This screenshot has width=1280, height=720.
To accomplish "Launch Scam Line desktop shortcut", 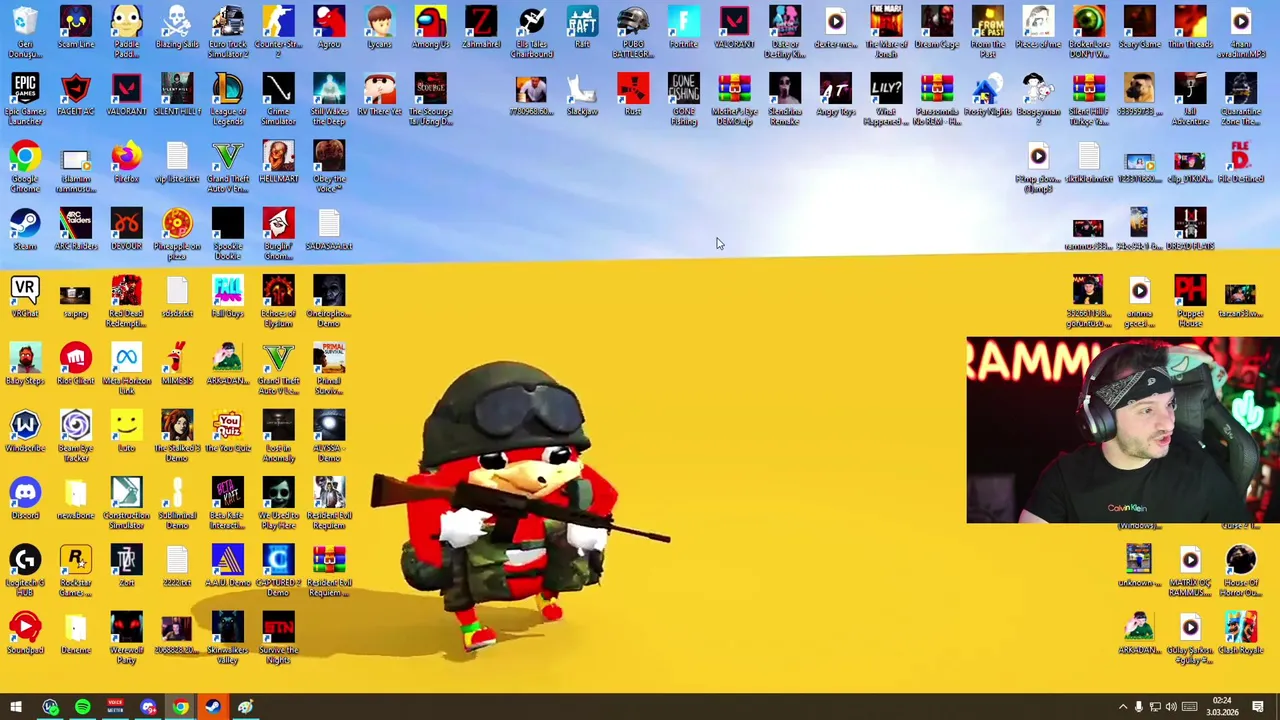I will point(76,27).
